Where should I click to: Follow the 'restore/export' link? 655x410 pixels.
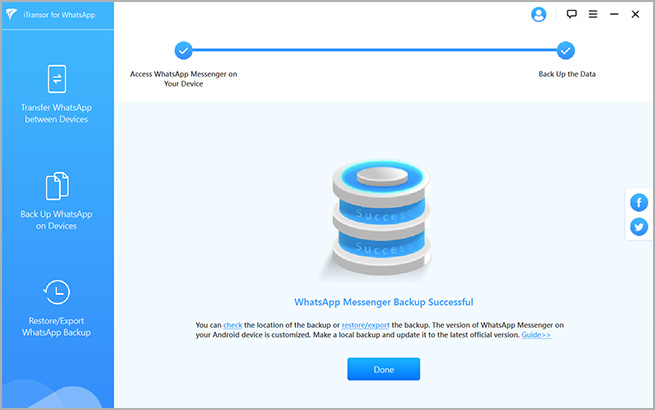coord(366,325)
